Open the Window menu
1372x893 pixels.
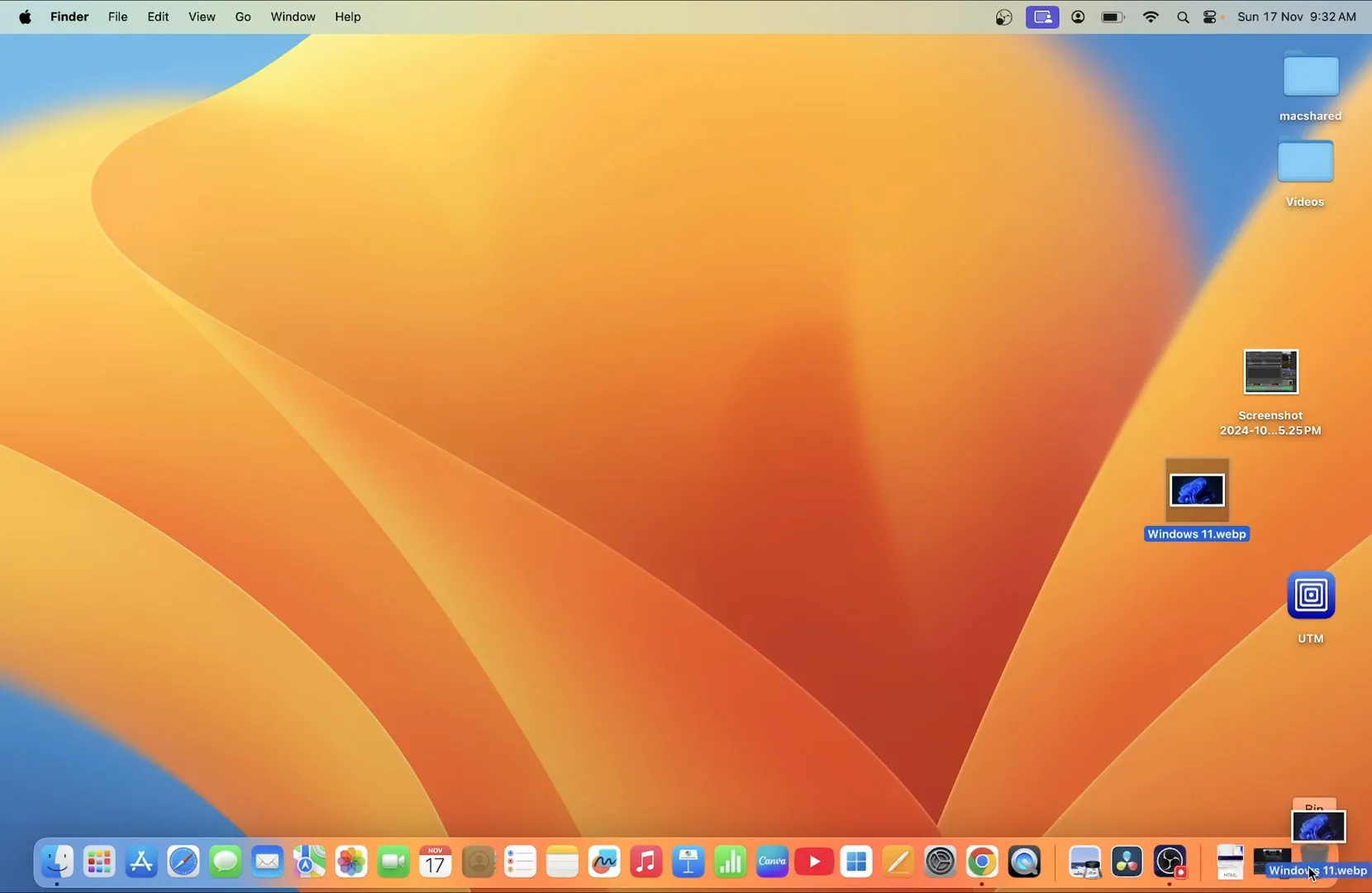pyautogui.click(x=293, y=17)
